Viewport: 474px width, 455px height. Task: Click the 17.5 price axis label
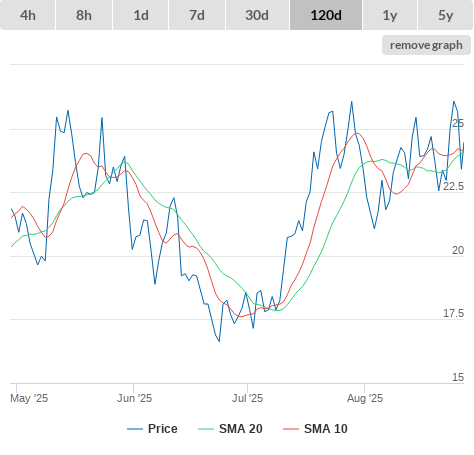[x=453, y=313]
